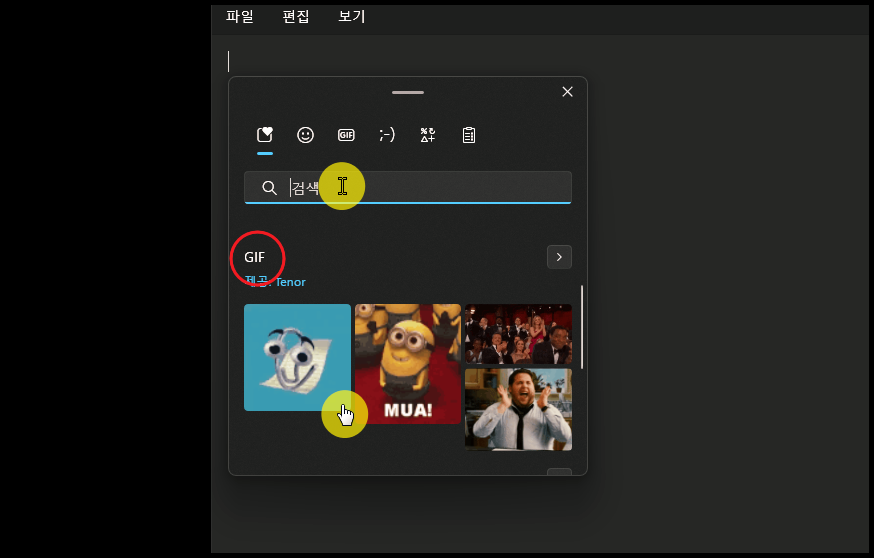Select the applauding audience GIF
This screenshot has height=558, width=874.
[518, 334]
